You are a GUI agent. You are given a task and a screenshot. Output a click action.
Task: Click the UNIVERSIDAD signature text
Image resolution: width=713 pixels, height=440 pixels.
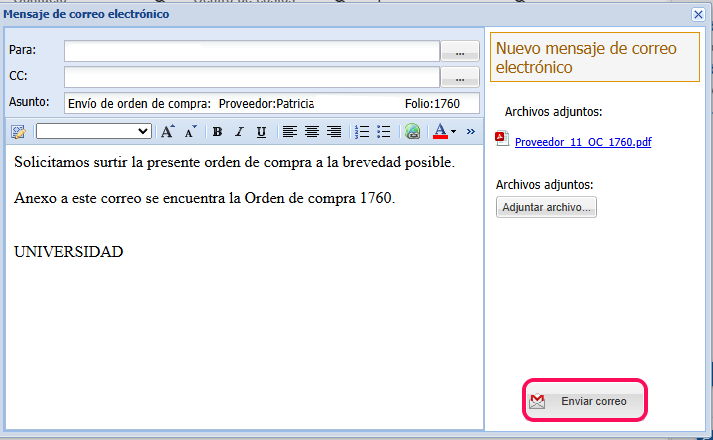(x=69, y=252)
